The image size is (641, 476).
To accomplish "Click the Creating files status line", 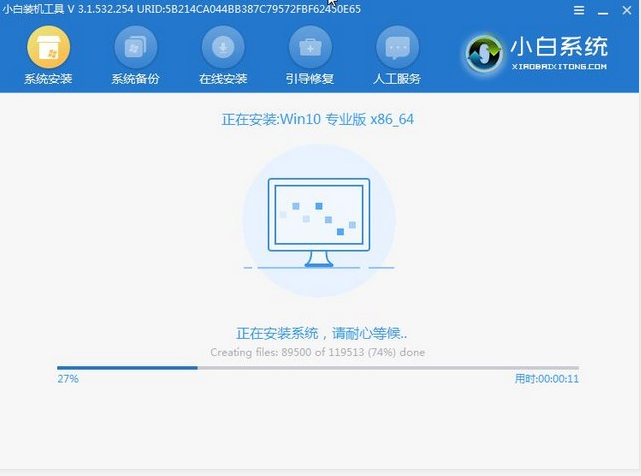I will click(317, 352).
